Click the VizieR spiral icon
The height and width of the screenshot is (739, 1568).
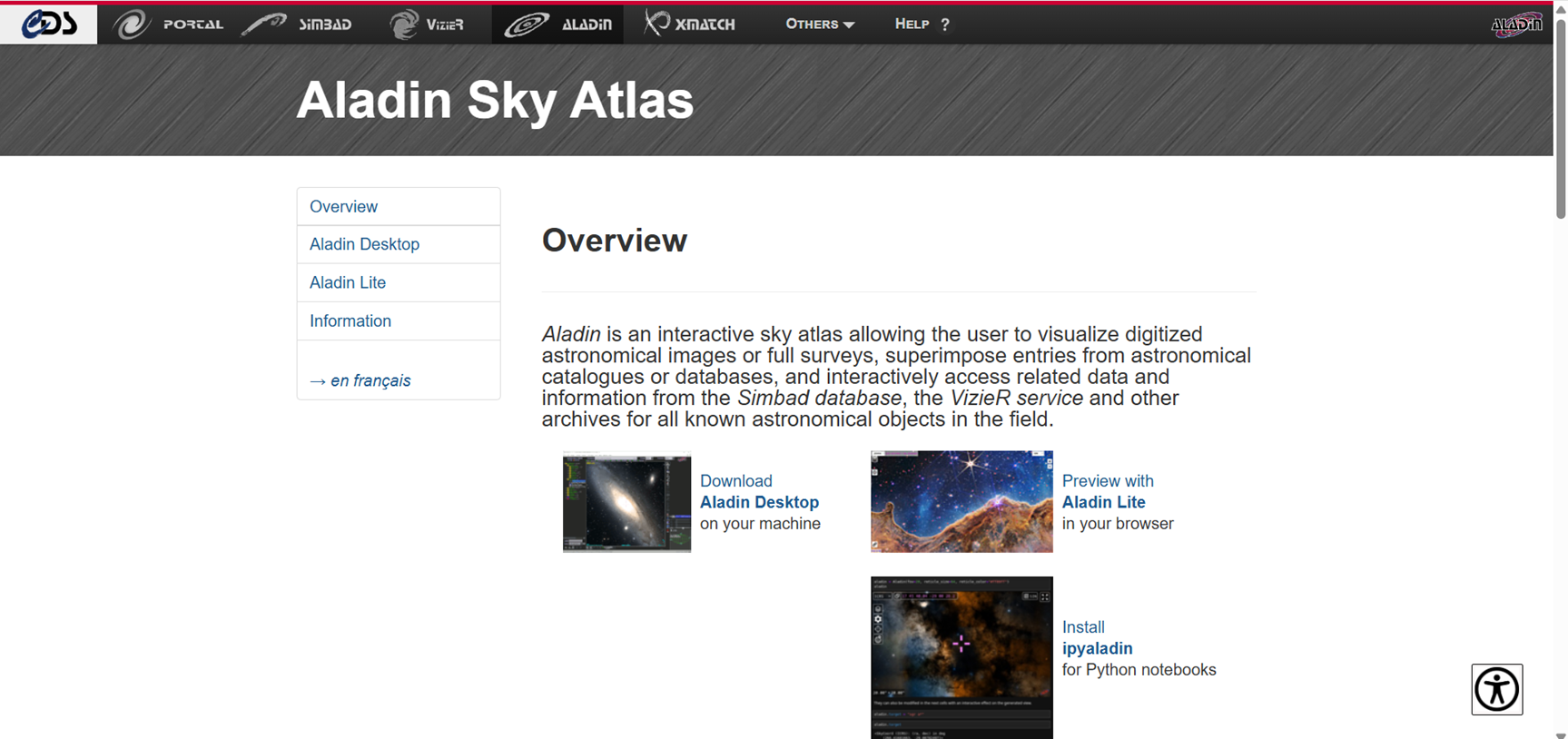pyautogui.click(x=404, y=24)
